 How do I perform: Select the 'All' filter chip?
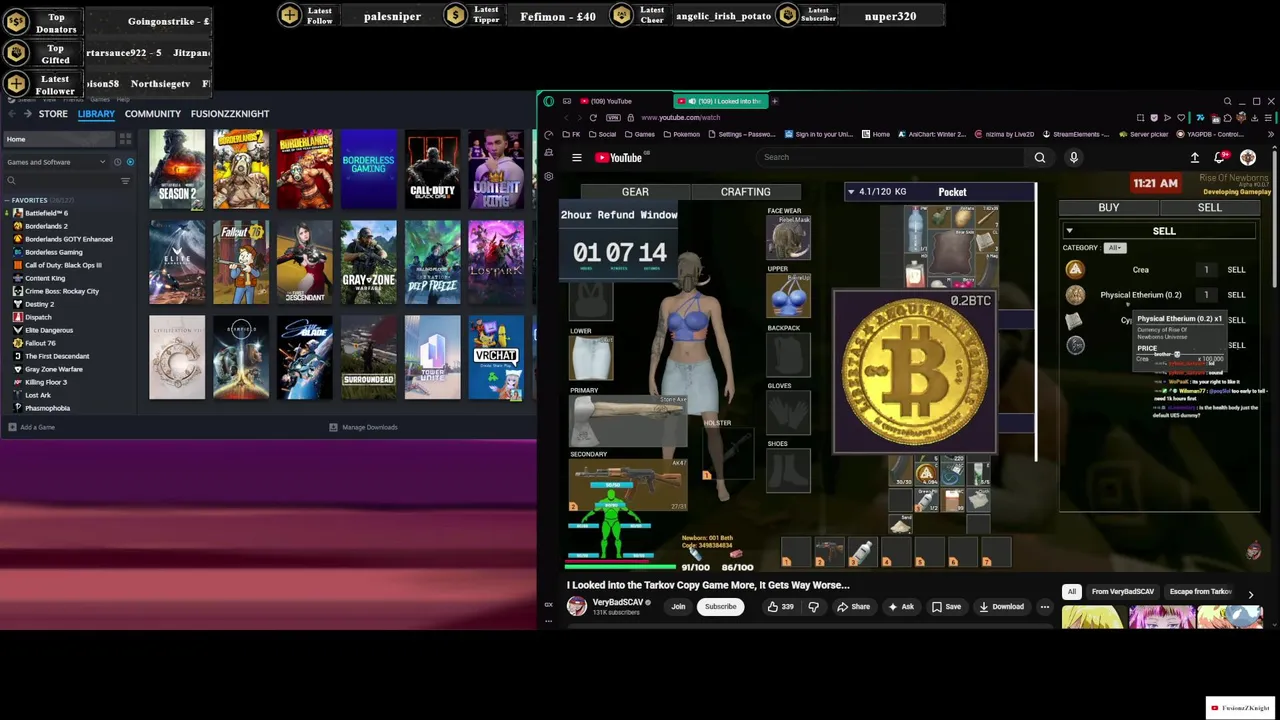tap(1072, 592)
